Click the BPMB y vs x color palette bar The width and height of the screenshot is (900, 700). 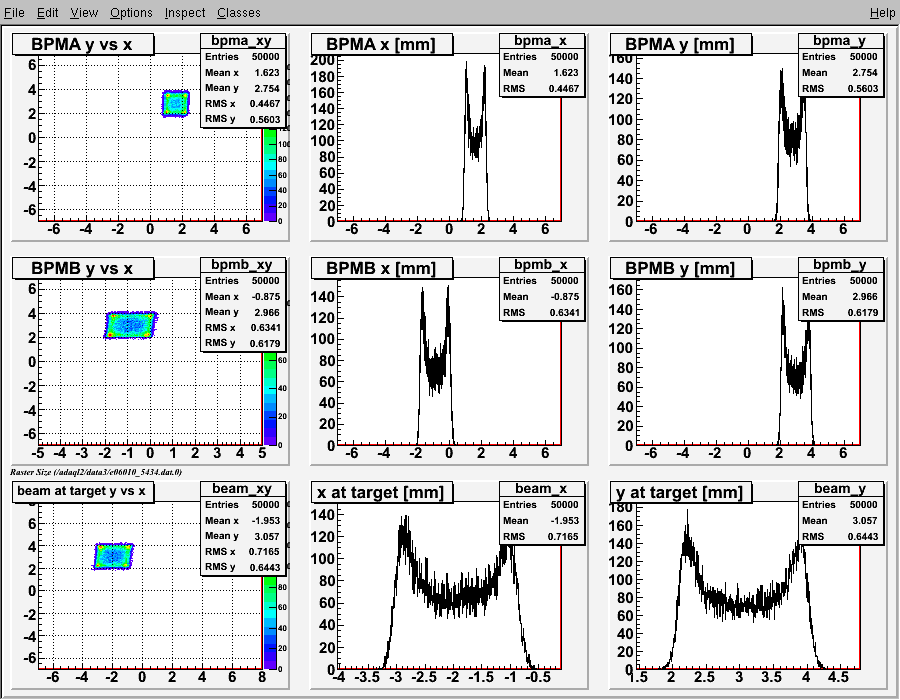(270, 398)
